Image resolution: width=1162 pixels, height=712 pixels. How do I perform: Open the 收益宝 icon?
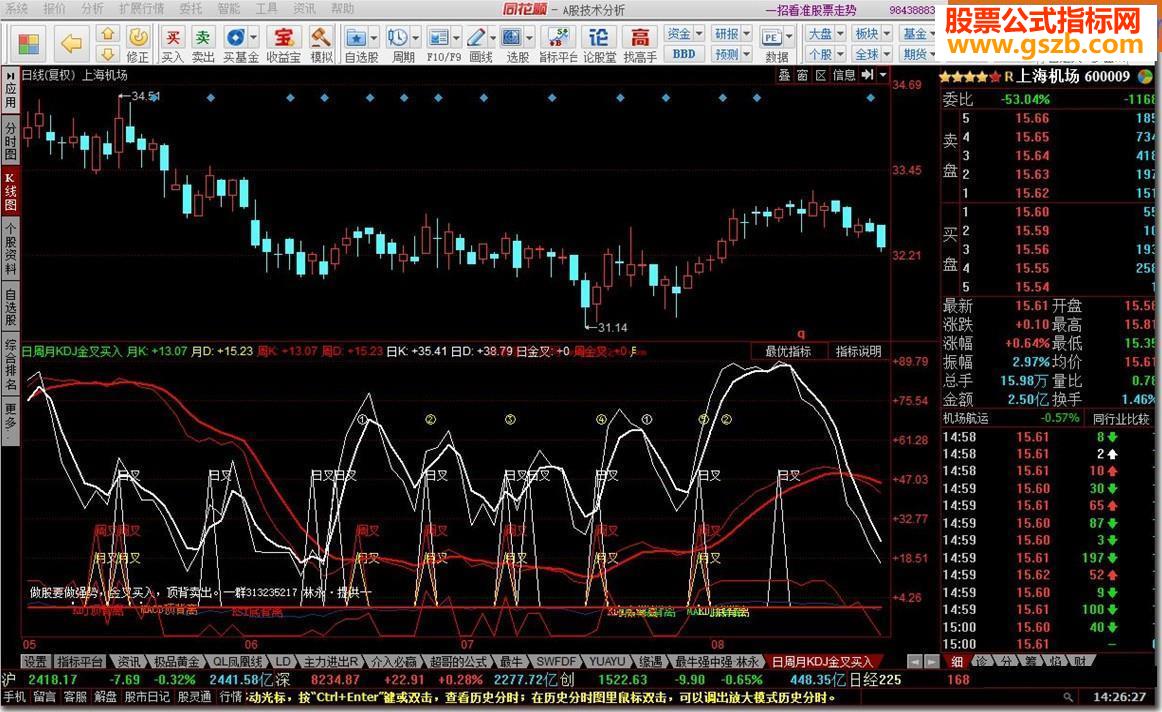coord(284,44)
